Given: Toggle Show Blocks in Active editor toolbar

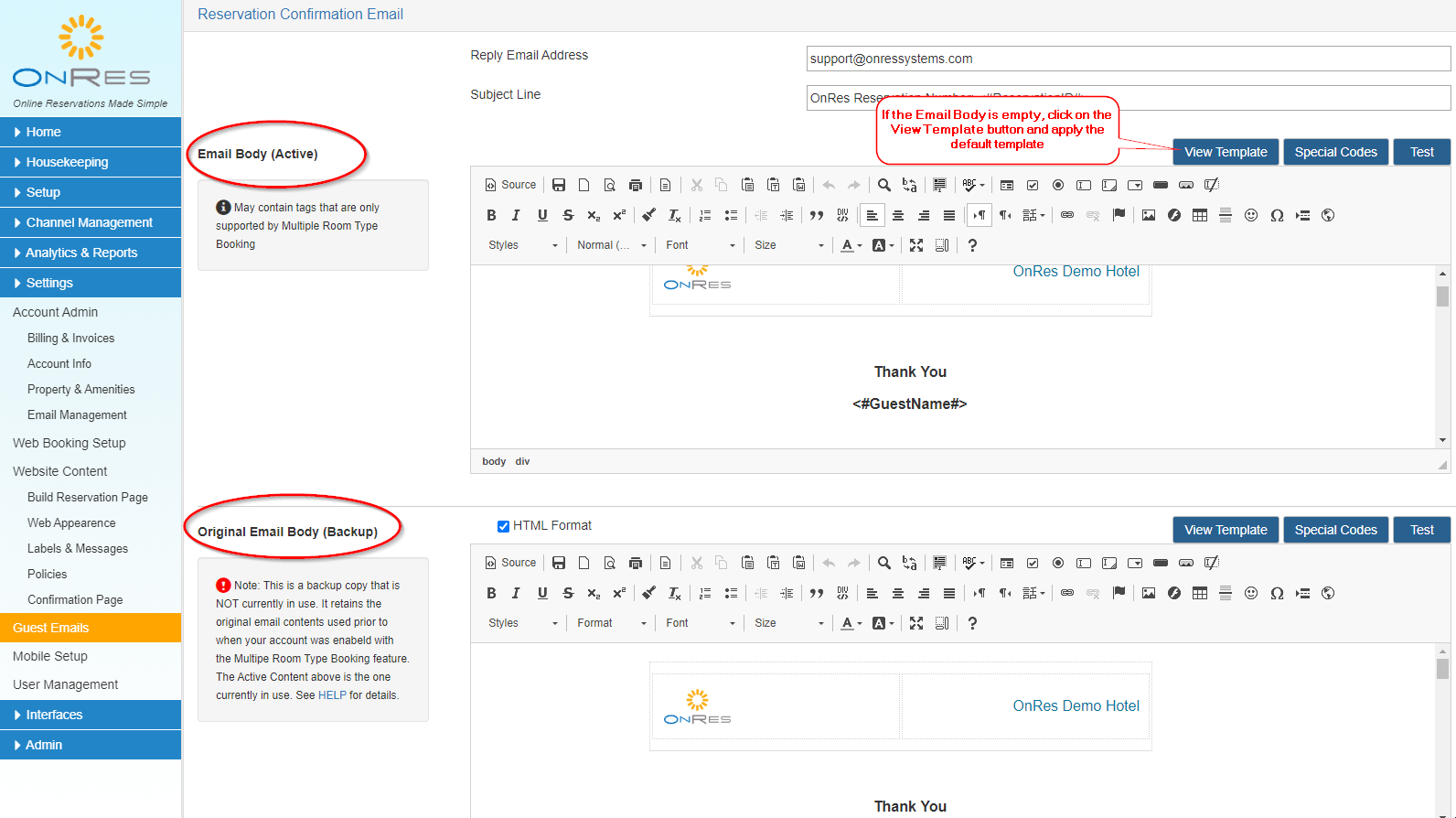Looking at the screenshot, I should click(942, 245).
